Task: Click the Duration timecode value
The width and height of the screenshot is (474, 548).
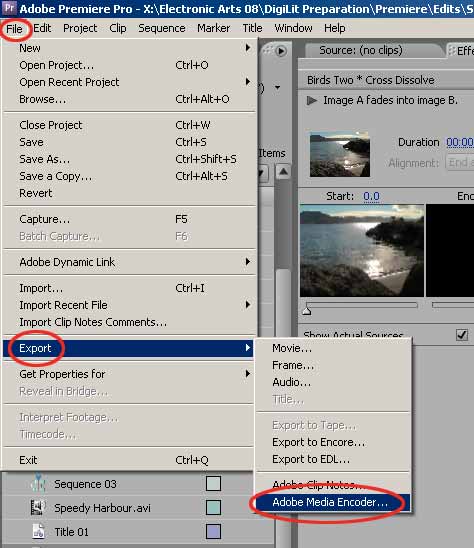Action: [x=460, y=143]
